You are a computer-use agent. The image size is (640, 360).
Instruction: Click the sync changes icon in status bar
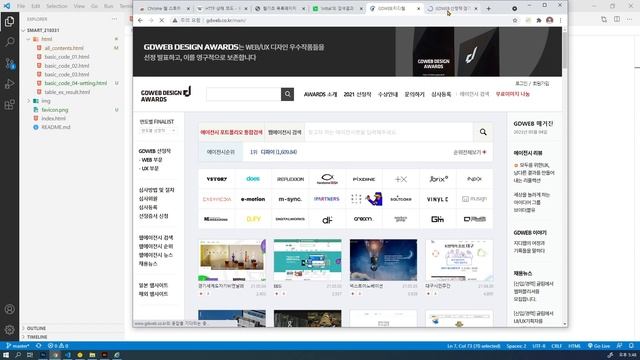click(x=38, y=346)
